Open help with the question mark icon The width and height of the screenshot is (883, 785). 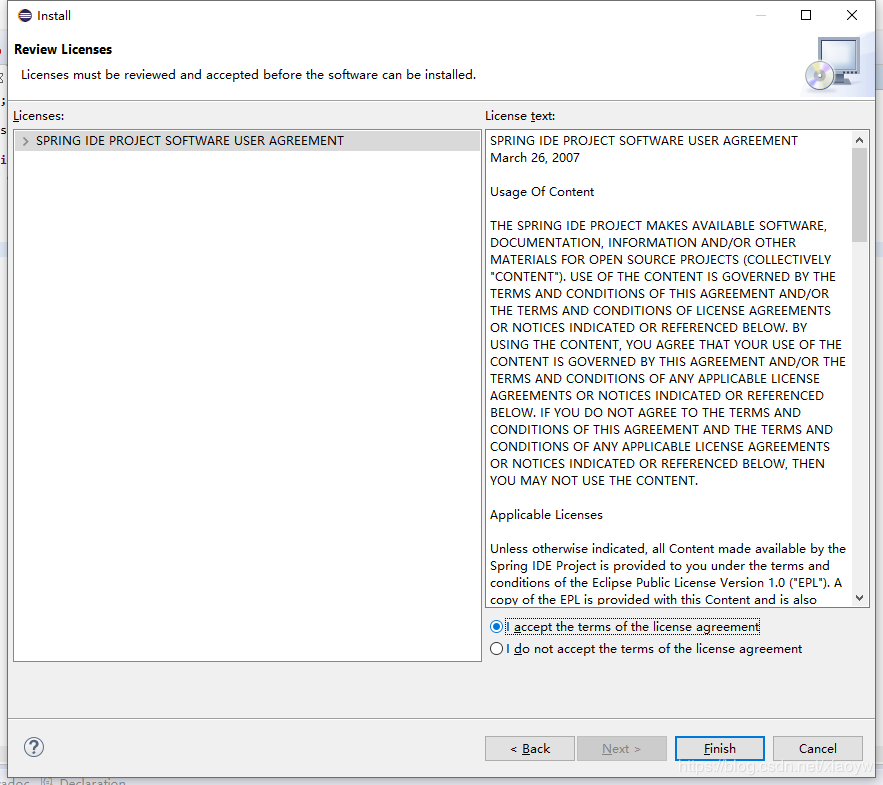pos(34,747)
